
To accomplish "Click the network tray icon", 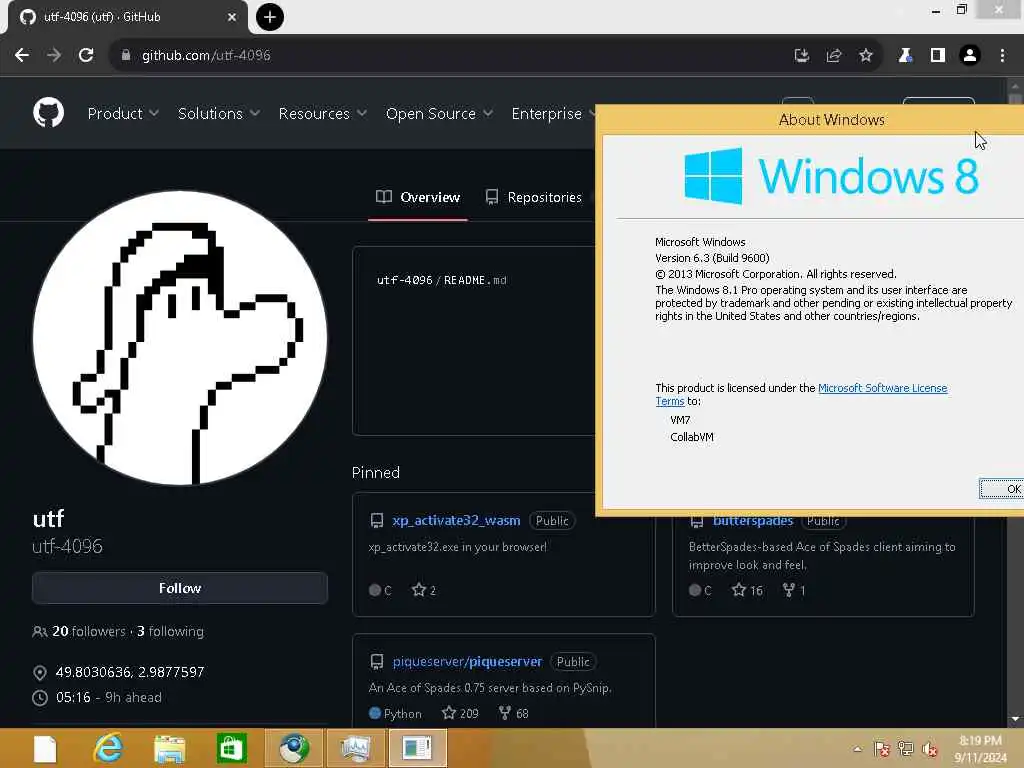I will point(906,749).
